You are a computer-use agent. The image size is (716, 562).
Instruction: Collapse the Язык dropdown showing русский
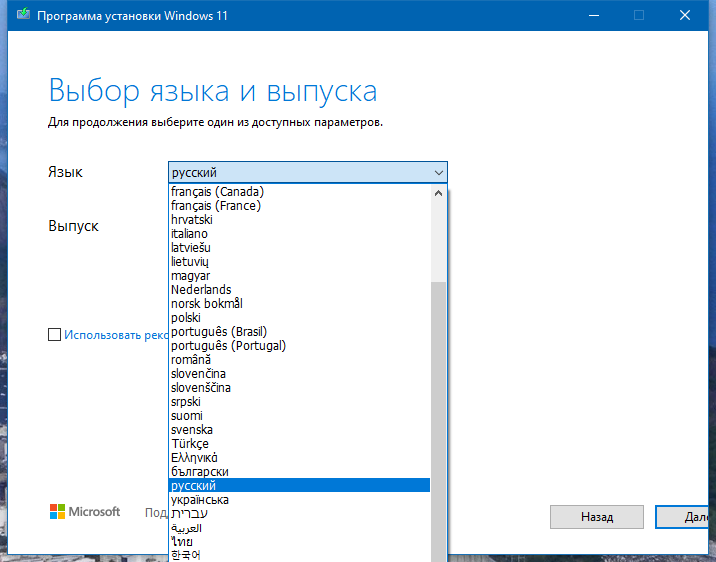tap(308, 173)
